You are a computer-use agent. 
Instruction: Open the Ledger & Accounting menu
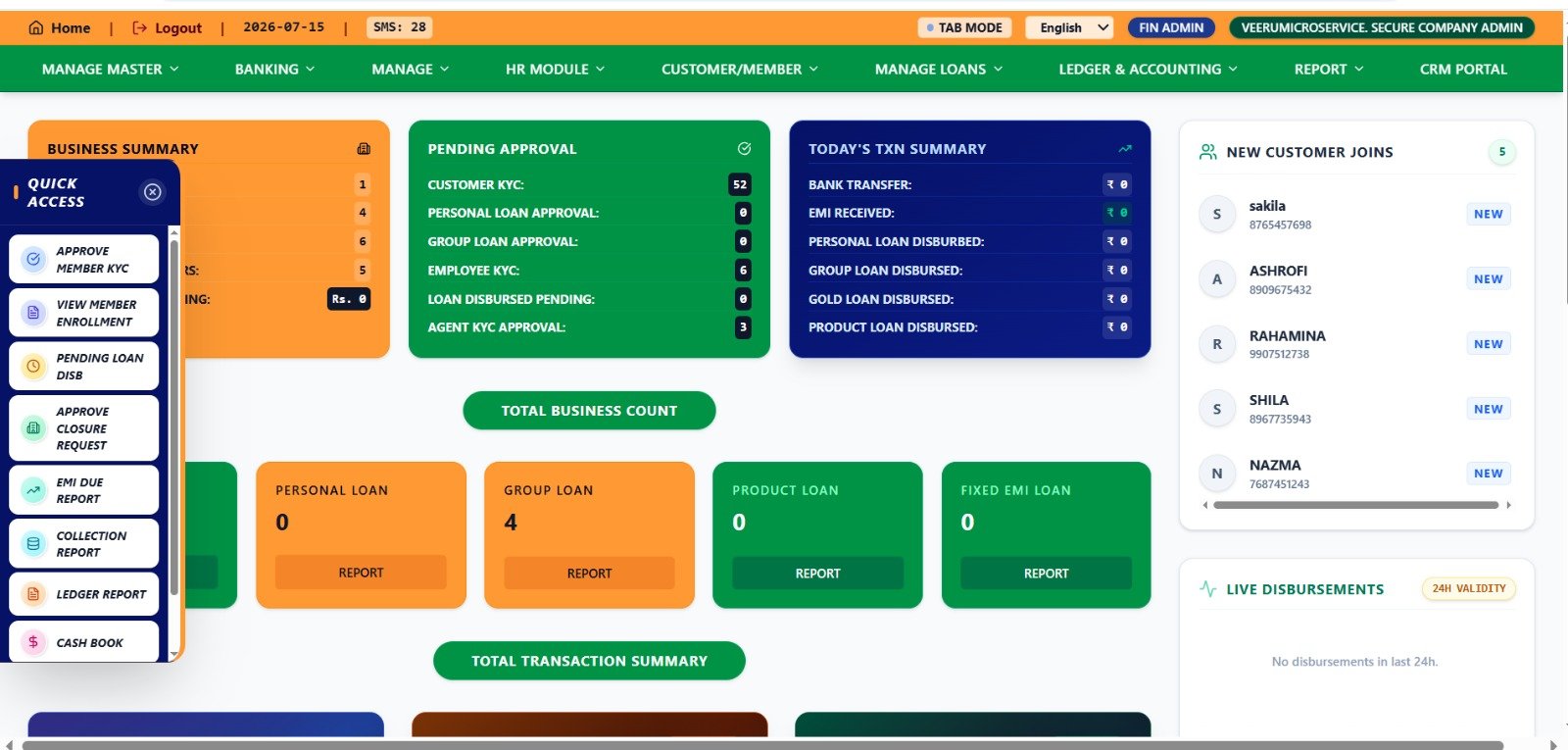(1148, 69)
